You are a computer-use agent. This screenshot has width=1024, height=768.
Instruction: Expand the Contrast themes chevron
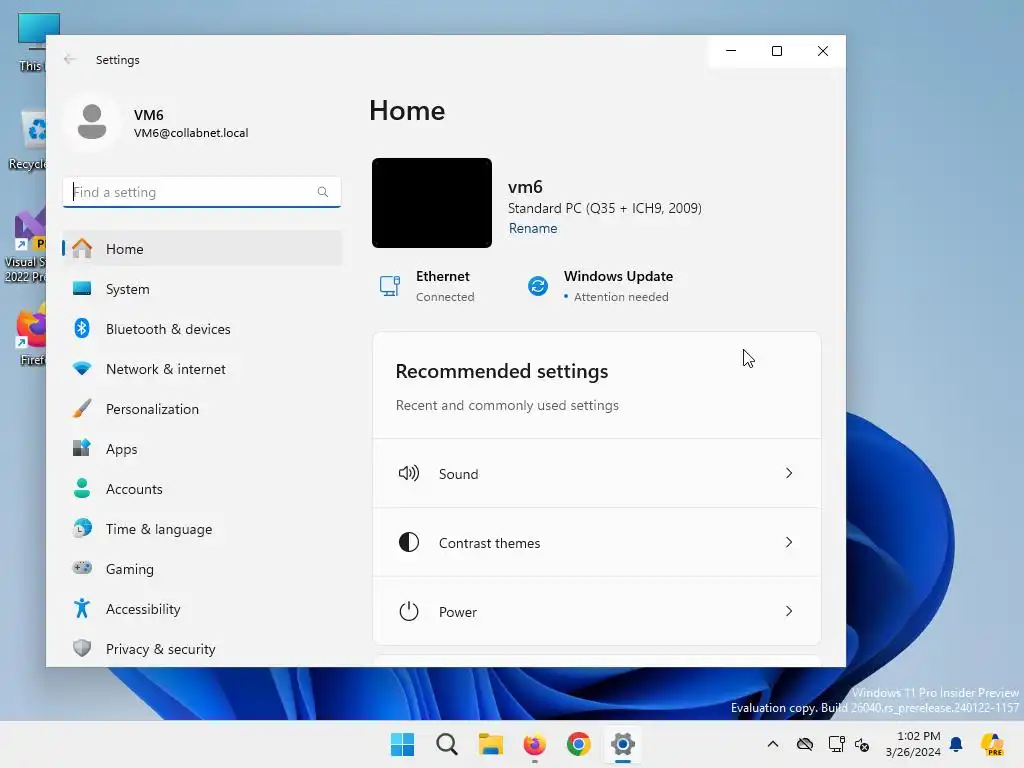coord(789,542)
